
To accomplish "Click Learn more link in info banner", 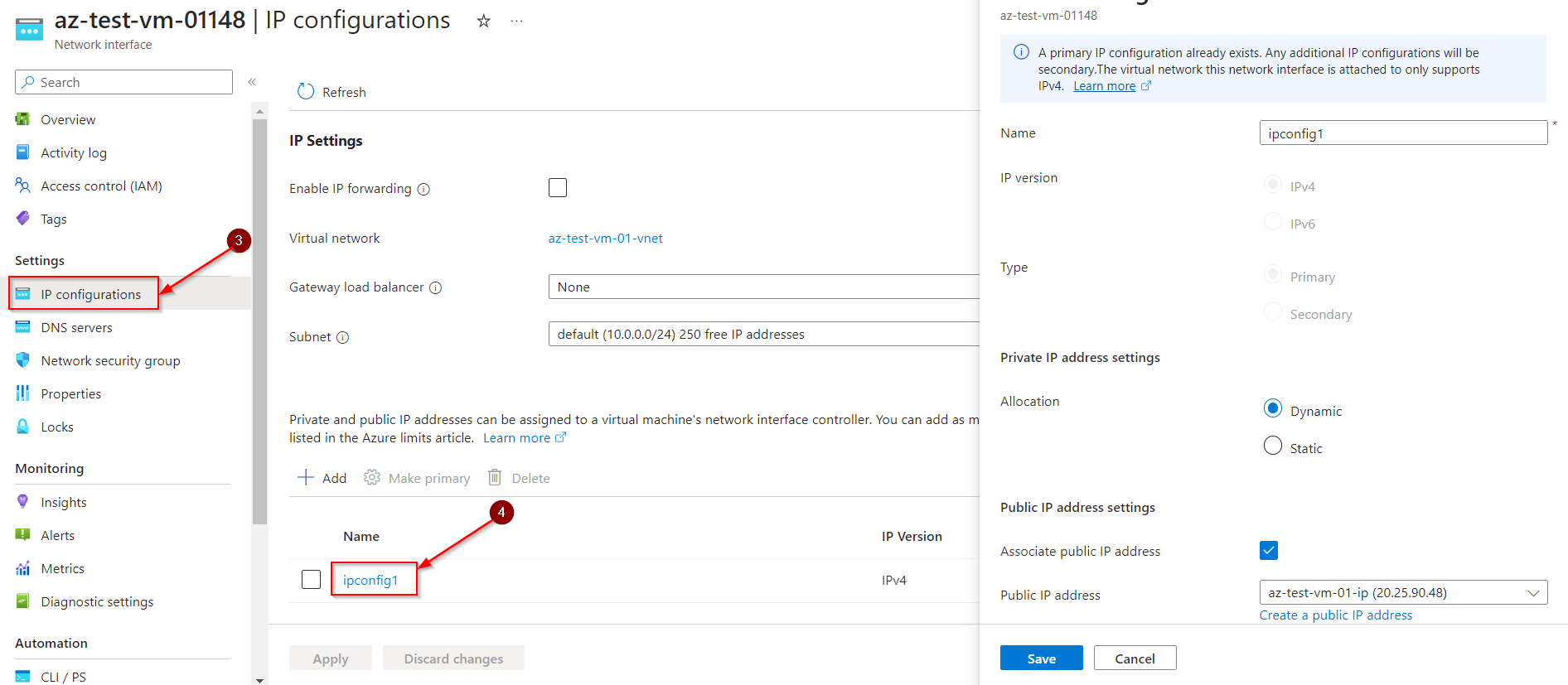I will 1104,86.
